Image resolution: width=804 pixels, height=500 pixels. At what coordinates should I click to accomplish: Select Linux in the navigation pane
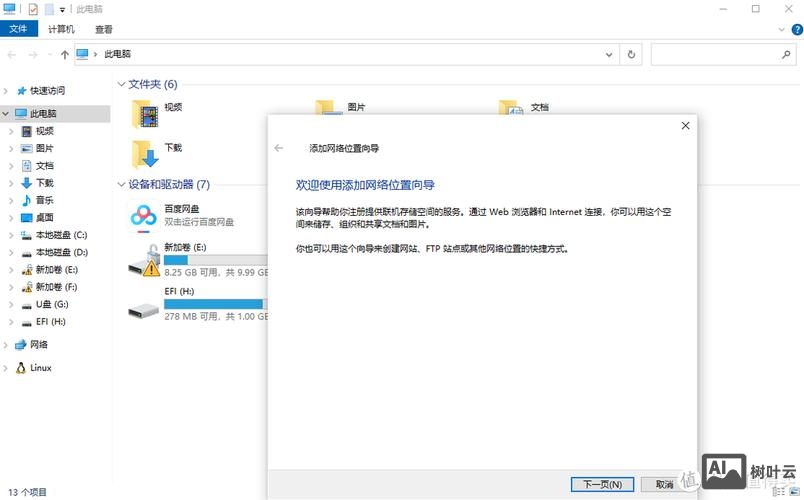pyautogui.click(x=41, y=368)
